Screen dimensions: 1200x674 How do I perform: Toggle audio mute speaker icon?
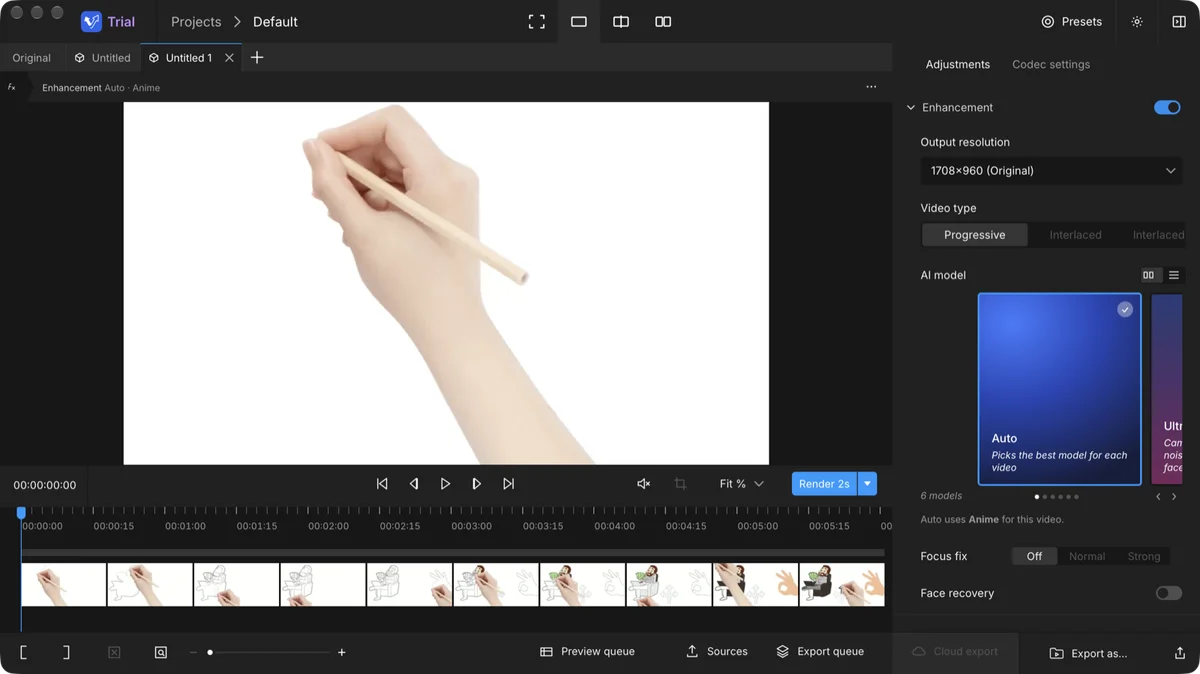click(644, 484)
